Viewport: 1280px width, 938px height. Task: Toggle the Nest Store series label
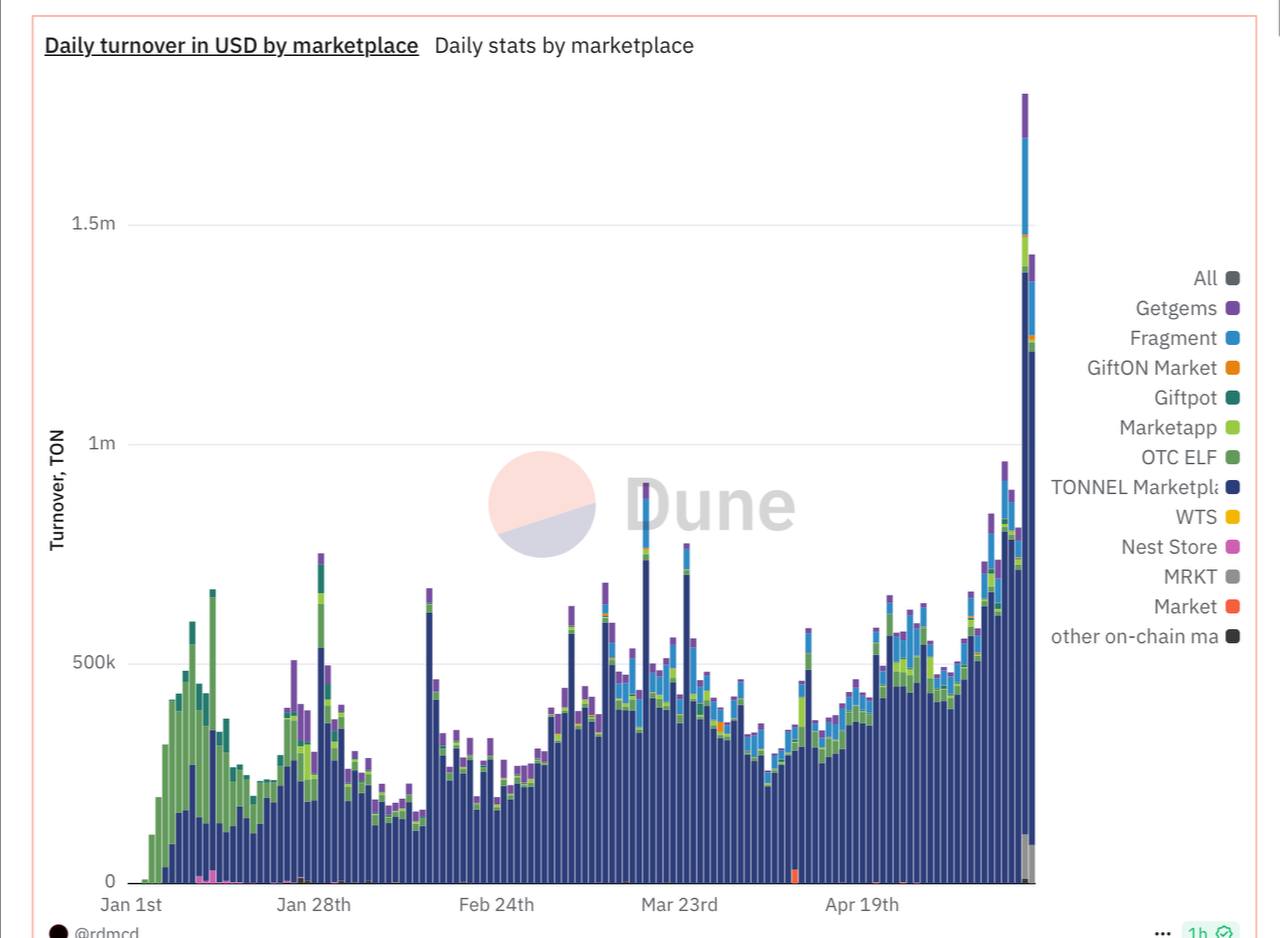(1169, 547)
